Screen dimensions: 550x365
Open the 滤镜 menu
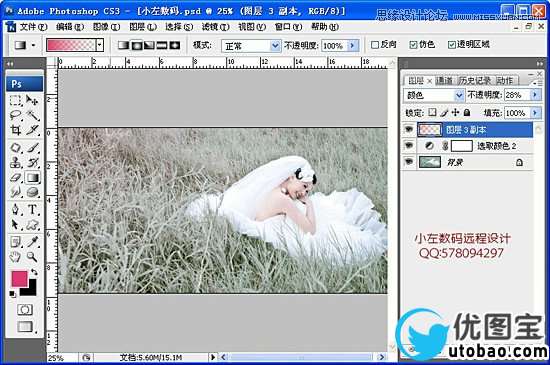pyautogui.click(x=215, y=27)
